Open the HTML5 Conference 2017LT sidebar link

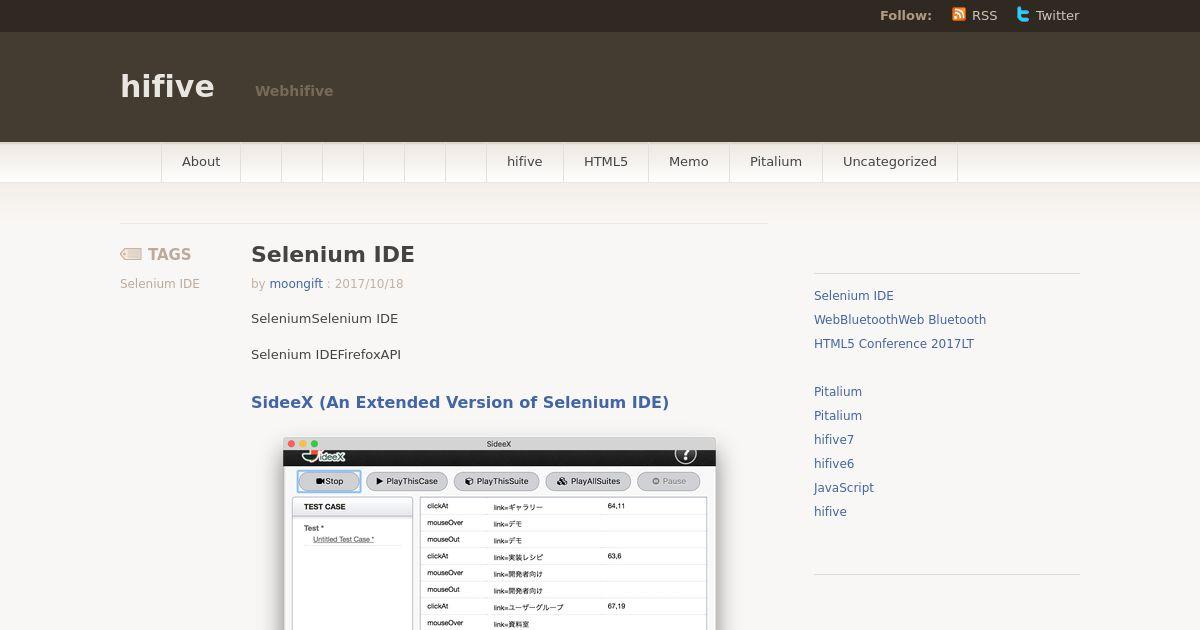click(x=894, y=344)
